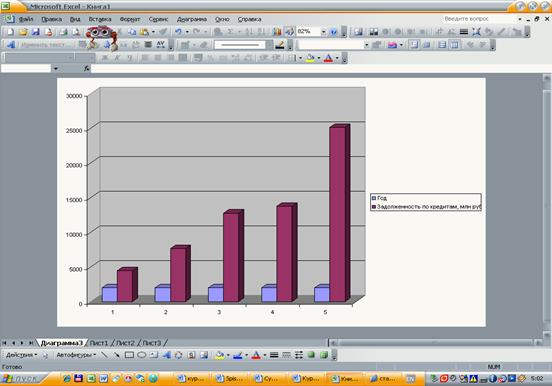Select the Rectangle drawing tool
552x386 pixels.
tap(129, 355)
